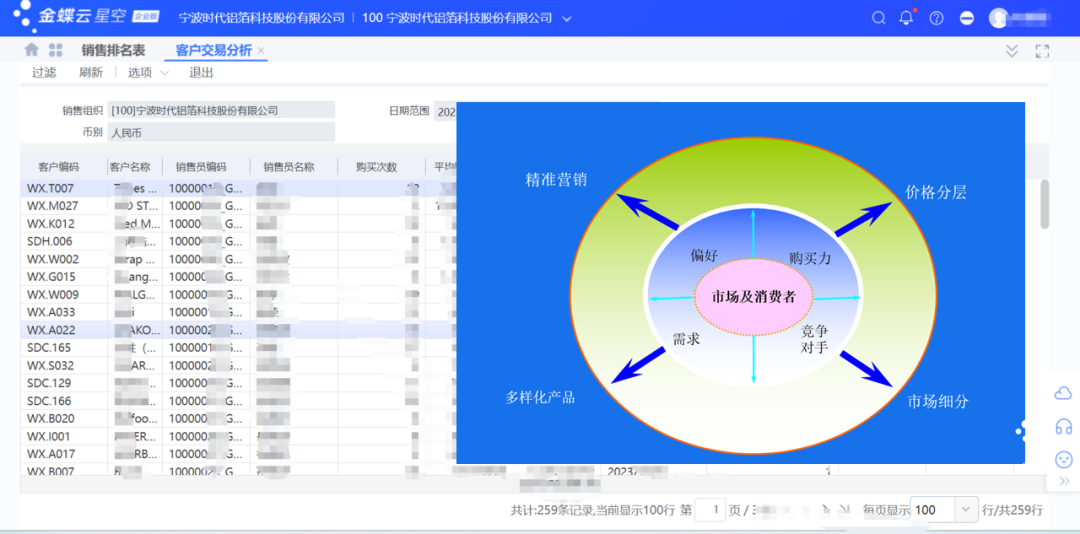
Task: Expand the organization switcher dropdown arrow
Action: 567,19
